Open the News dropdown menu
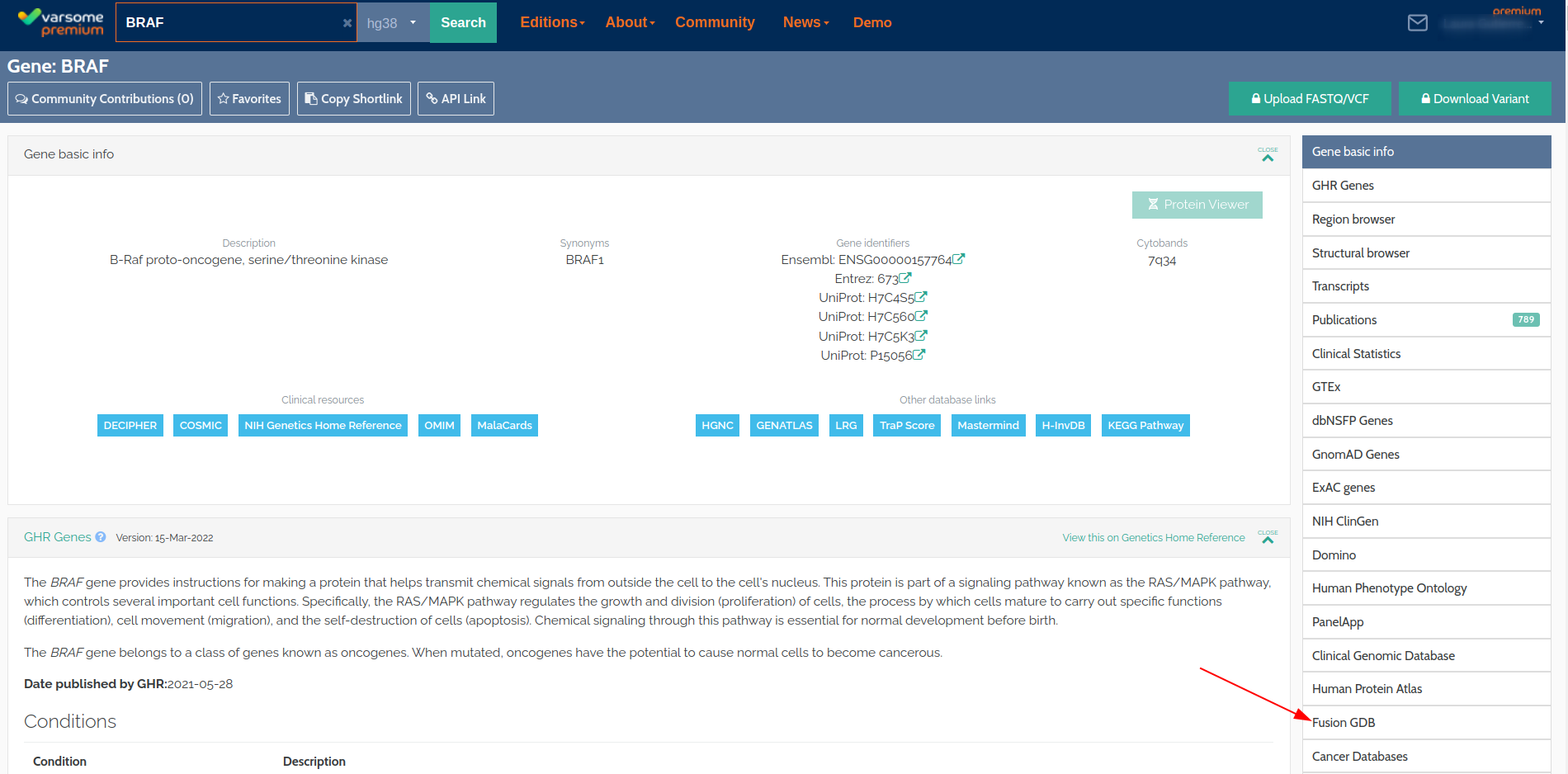The image size is (1568, 774). (x=805, y=23)
